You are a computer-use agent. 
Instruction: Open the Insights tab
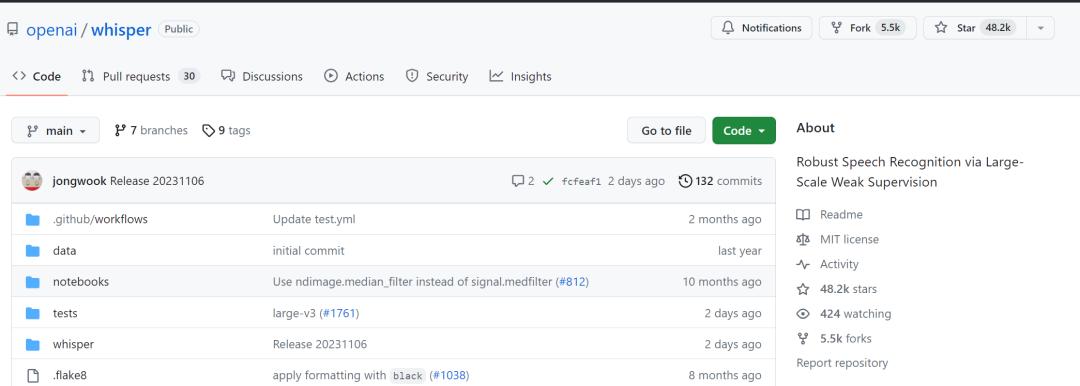coord(520,77)
